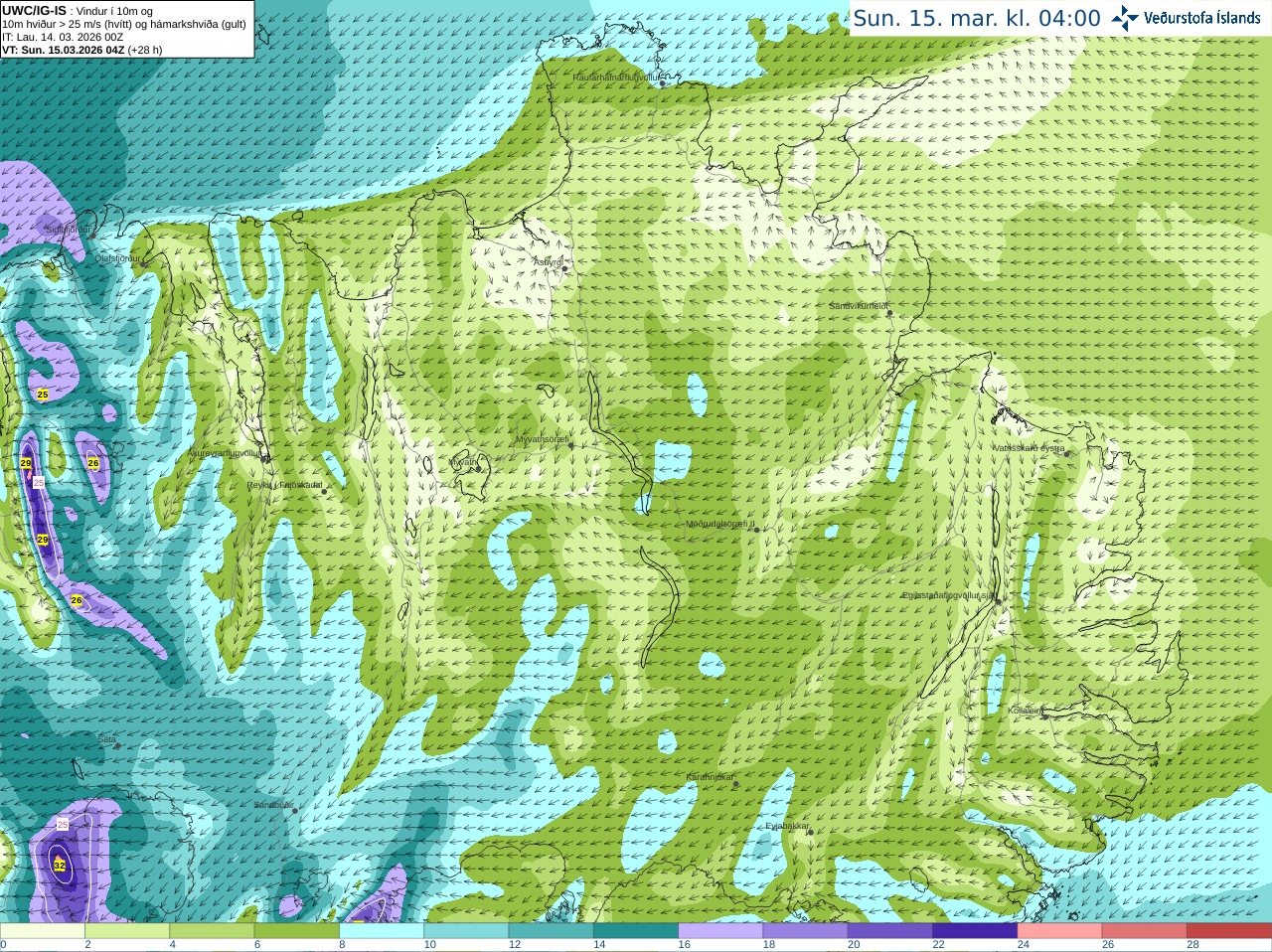Pick the 14–16 m/s dark teal swatch
The height and width of the screenshot is (952, 1272).
point(636,932)
